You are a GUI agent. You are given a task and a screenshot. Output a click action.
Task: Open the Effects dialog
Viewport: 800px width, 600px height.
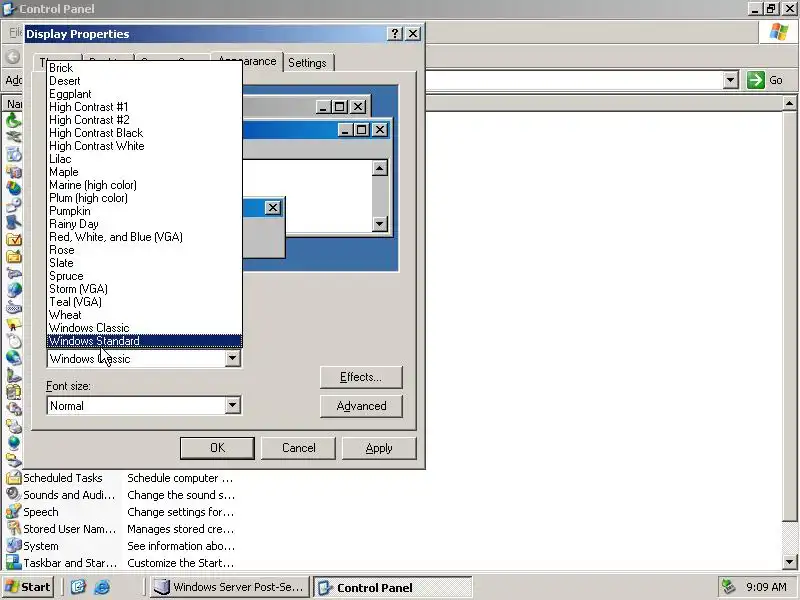coord(361,377)
